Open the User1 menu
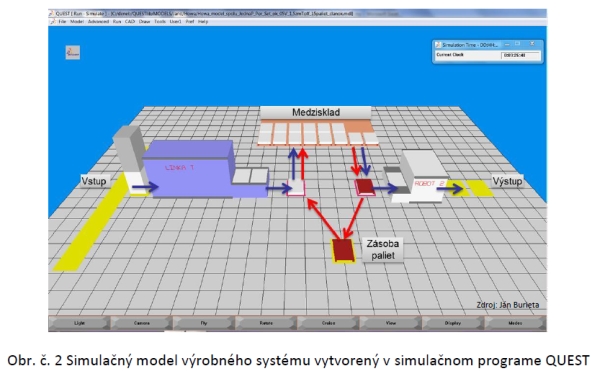The width and height of the screenshot is (600, 371). click(x=175, y=22)
